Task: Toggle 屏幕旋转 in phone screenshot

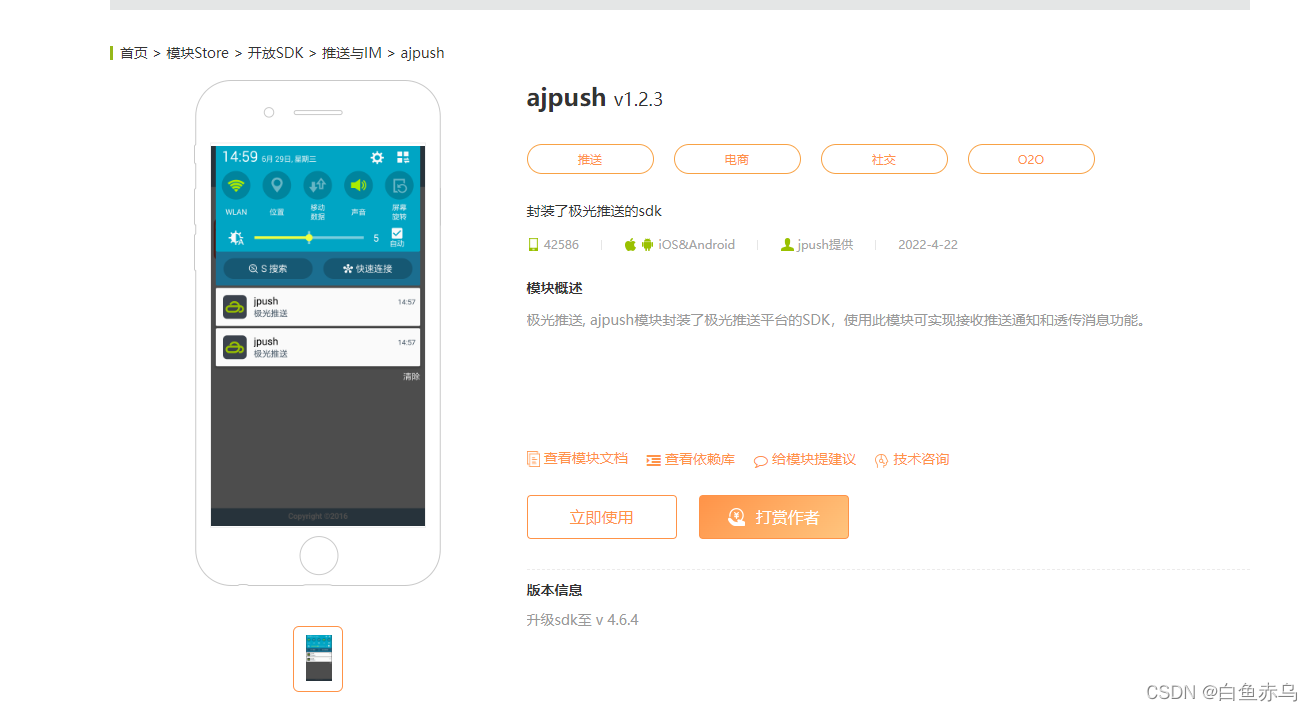Action: pyautogui.click(x=399, y=185)
